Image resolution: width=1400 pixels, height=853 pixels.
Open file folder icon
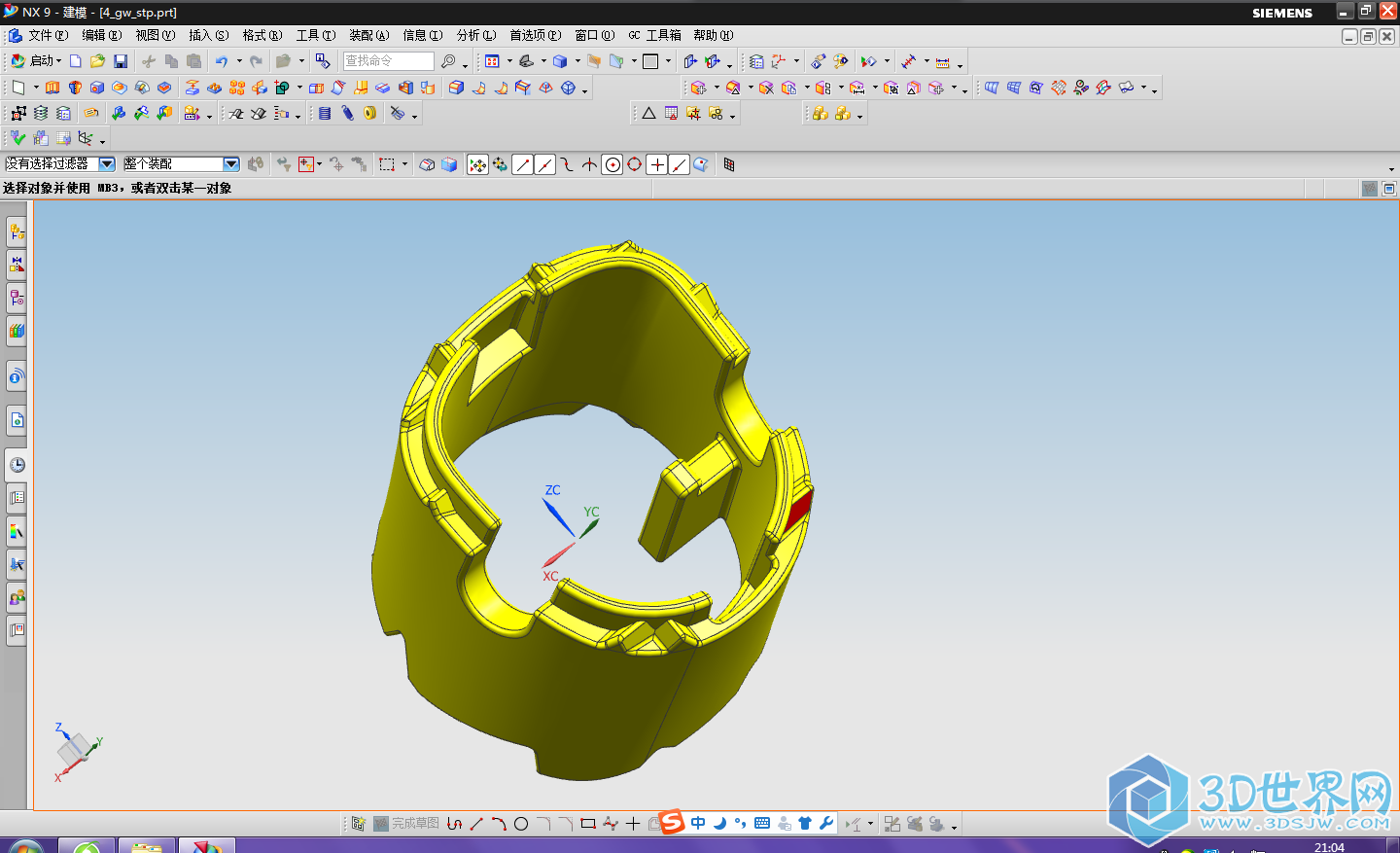click(97, 61)
